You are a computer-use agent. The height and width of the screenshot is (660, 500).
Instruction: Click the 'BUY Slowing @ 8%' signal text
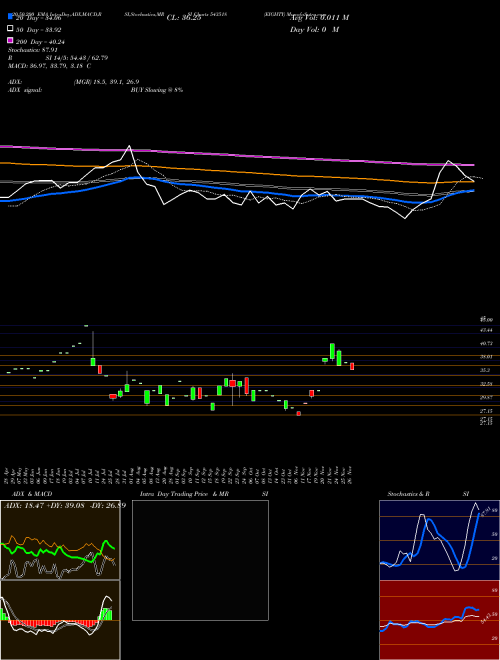pos(157,90)
